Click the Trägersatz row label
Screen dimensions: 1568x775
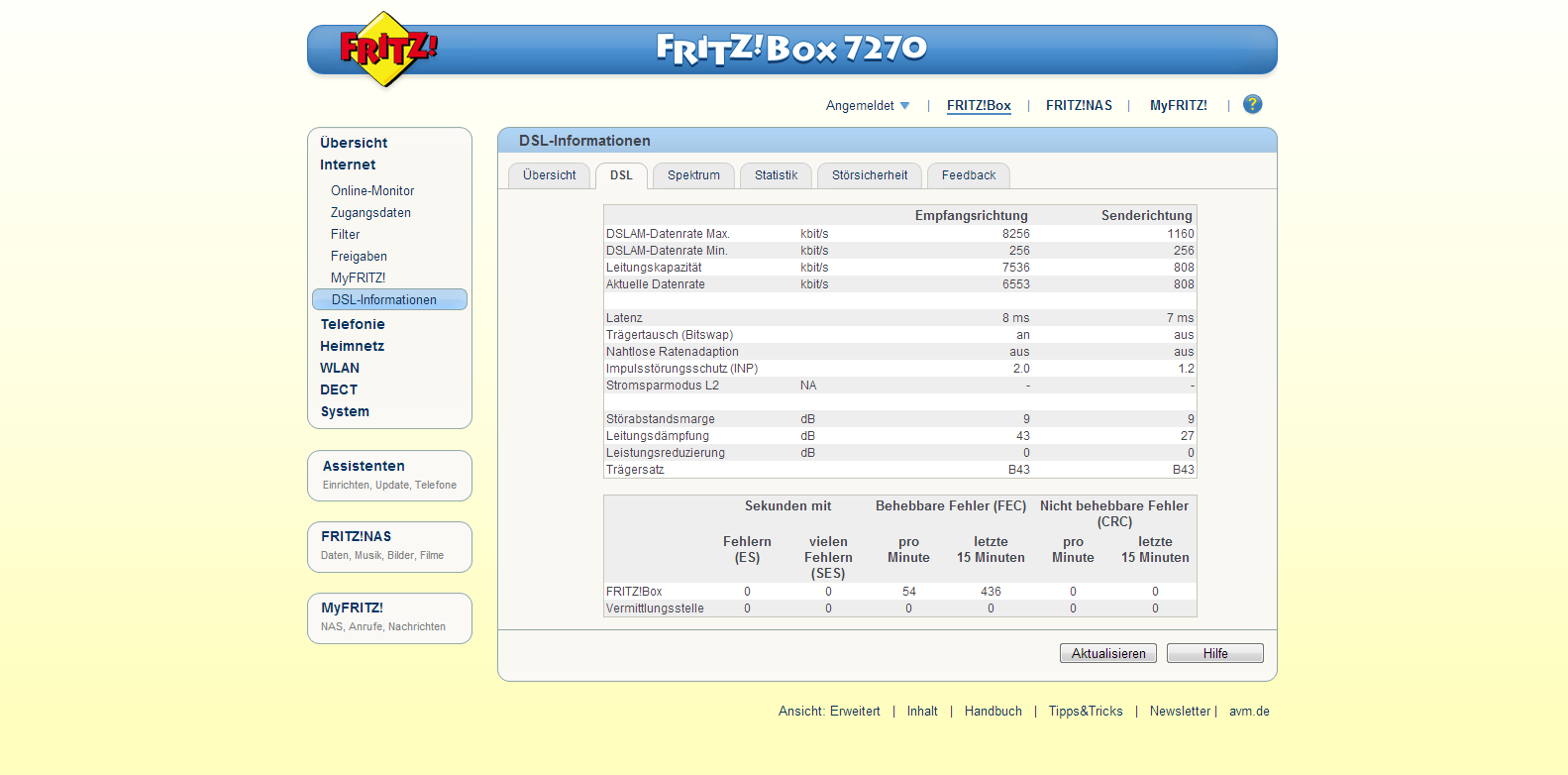pyautogui.click(x=635, y=470)
